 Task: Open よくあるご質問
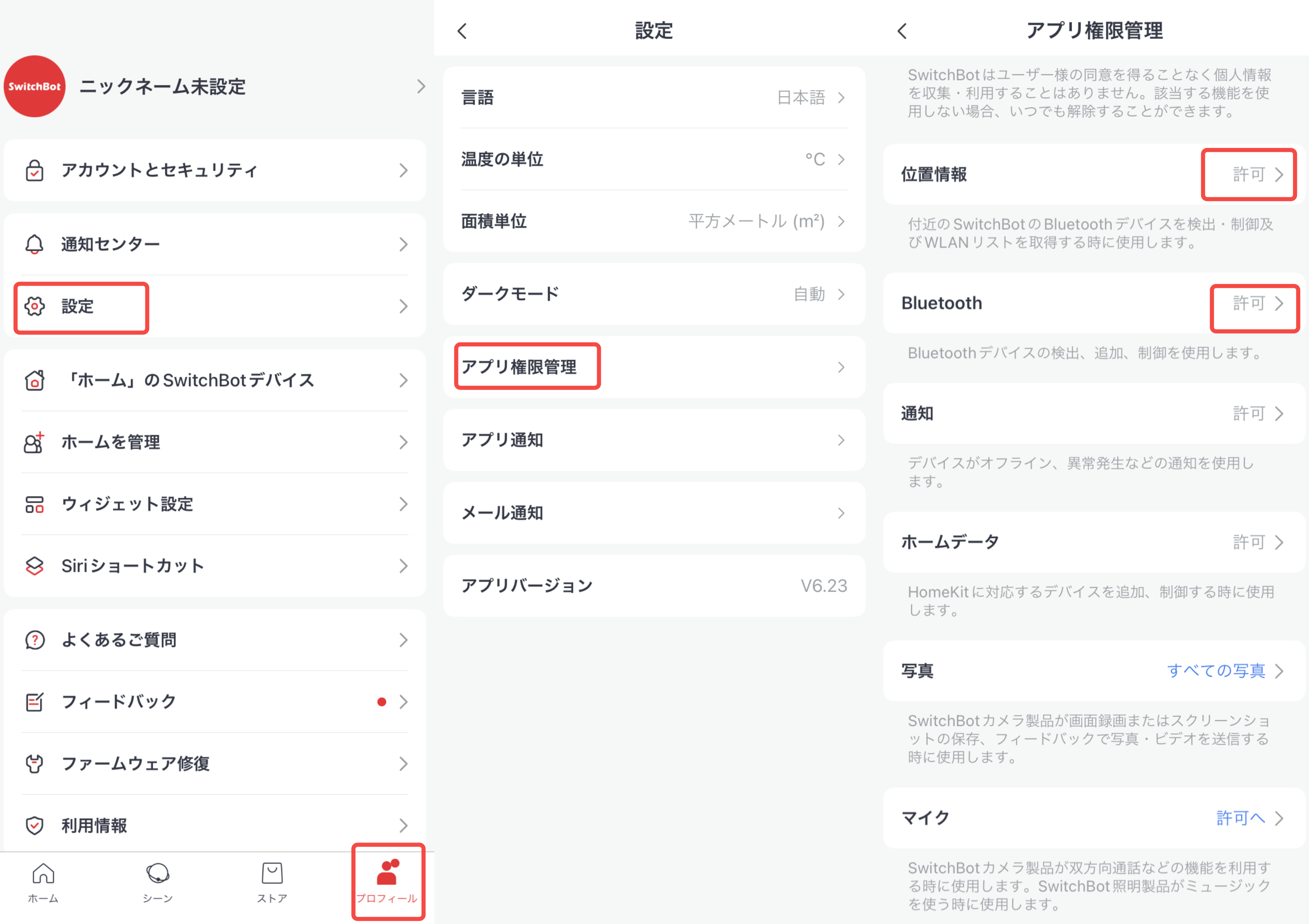(215, 640)
